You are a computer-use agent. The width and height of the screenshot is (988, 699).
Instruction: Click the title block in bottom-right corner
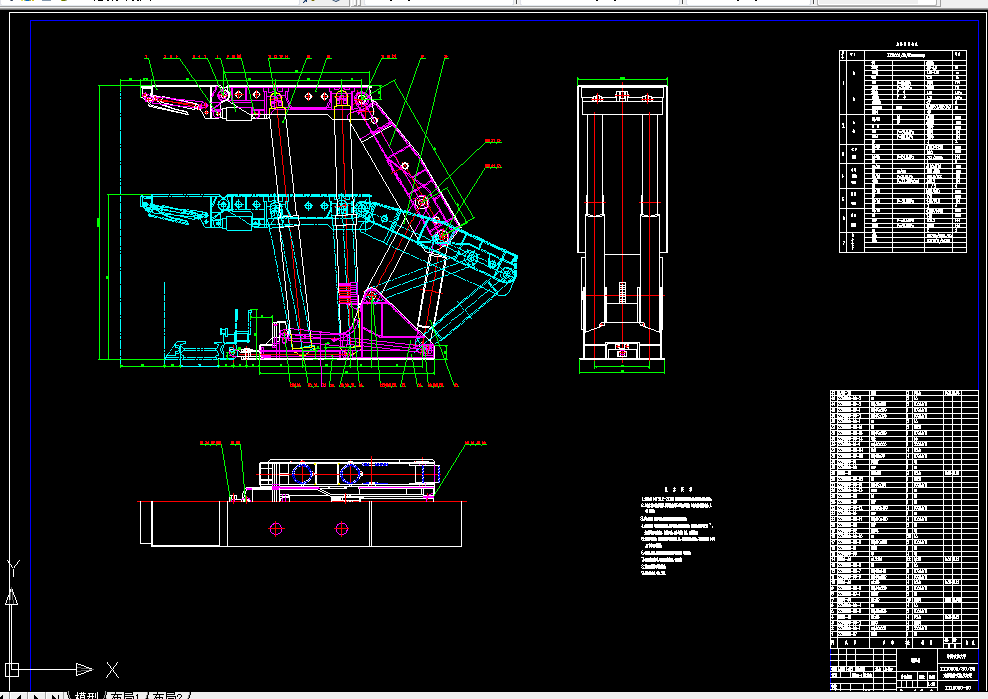[904, 669]
